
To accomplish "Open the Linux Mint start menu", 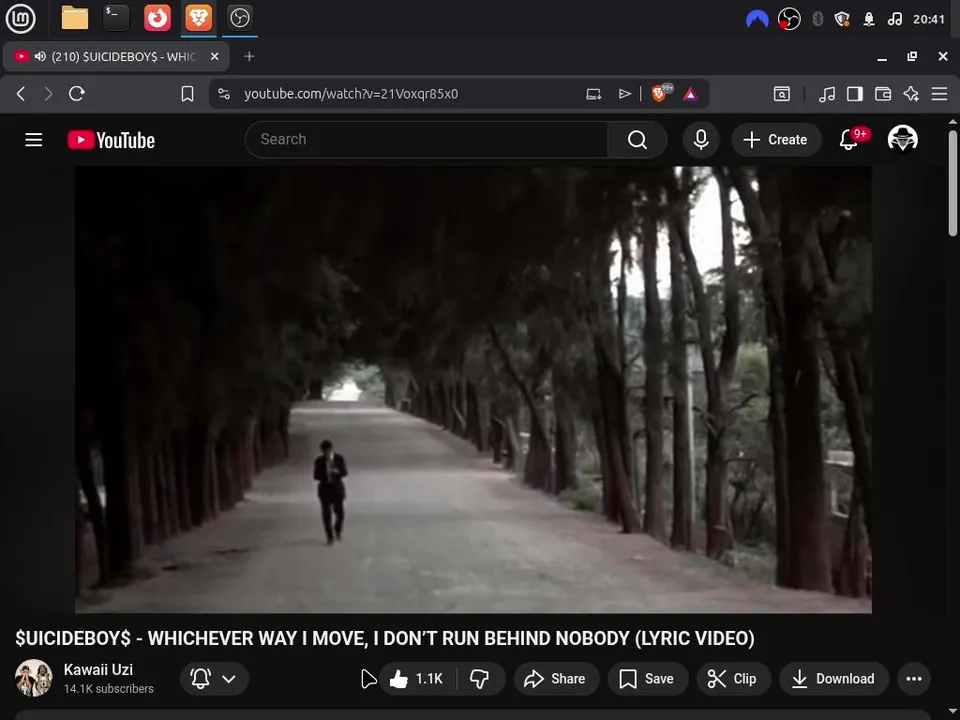I will tap(21, 18).
